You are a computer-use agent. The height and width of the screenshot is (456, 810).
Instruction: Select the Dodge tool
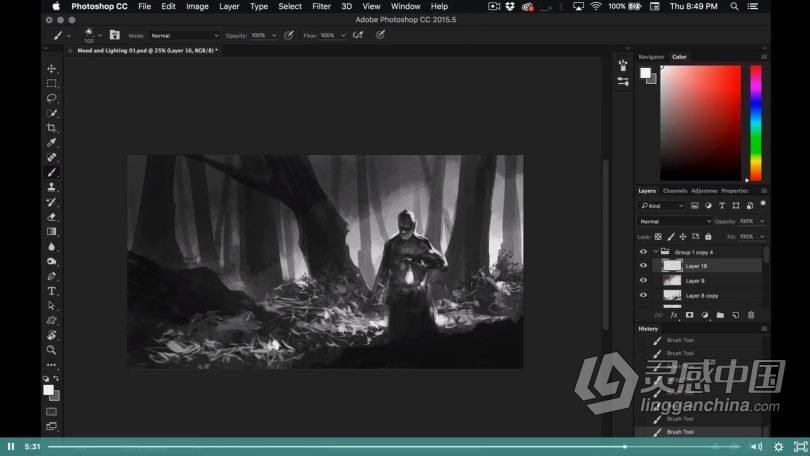[x=51, y=261]
